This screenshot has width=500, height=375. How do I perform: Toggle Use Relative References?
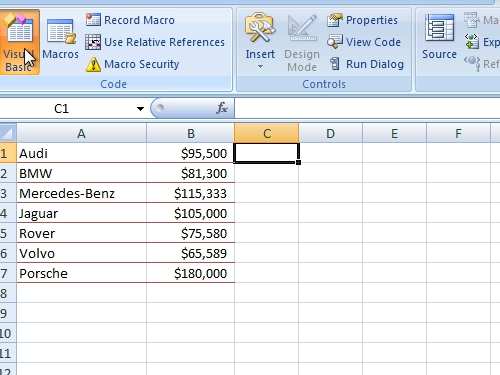[x=155, y=42]
